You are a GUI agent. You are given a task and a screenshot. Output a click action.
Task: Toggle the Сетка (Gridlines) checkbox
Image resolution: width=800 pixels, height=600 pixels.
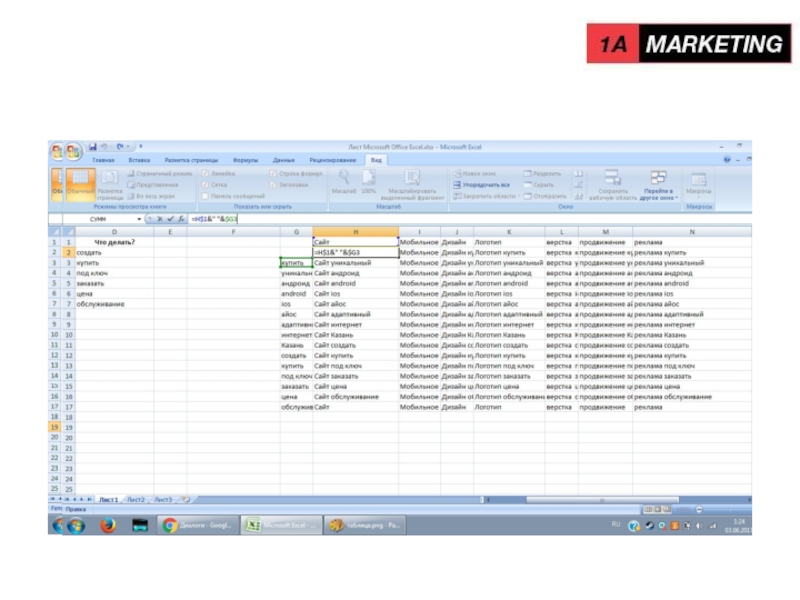click(205, 184)
